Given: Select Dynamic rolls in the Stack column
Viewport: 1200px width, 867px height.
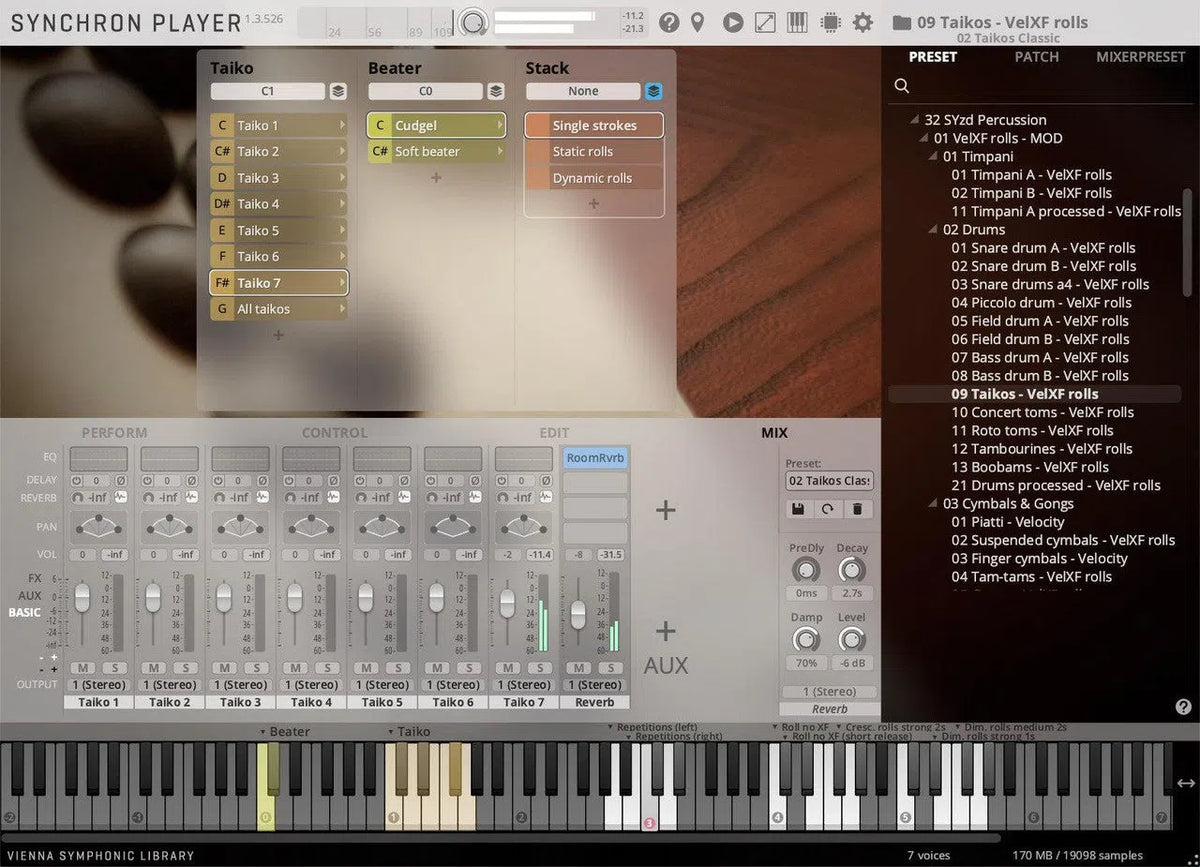Looking at the screenshot, I should coord(593,178).
